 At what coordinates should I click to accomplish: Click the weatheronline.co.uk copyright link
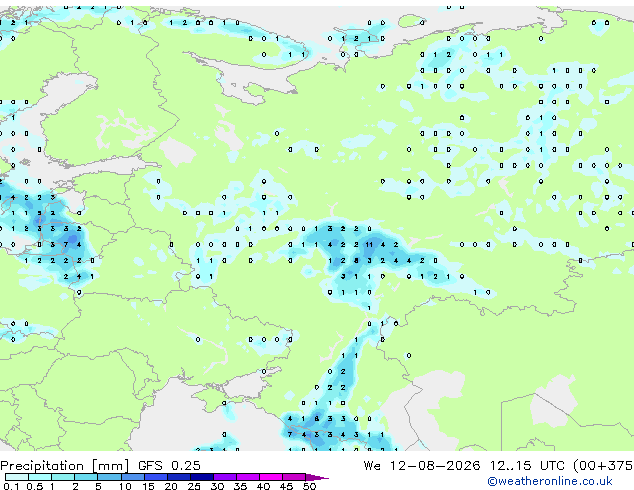click(550, 481)
